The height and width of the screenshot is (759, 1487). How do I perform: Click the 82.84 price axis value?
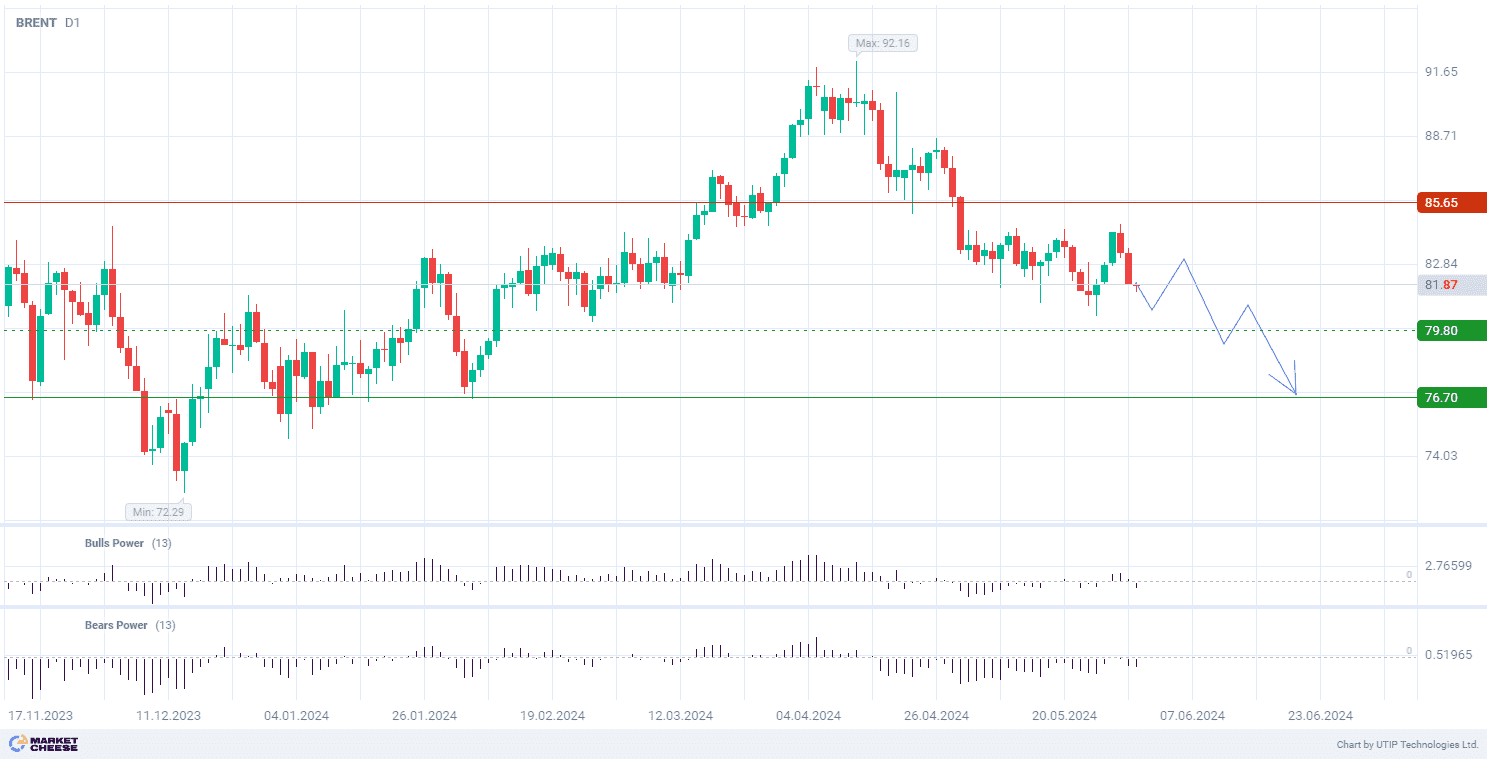[1441, 264]
